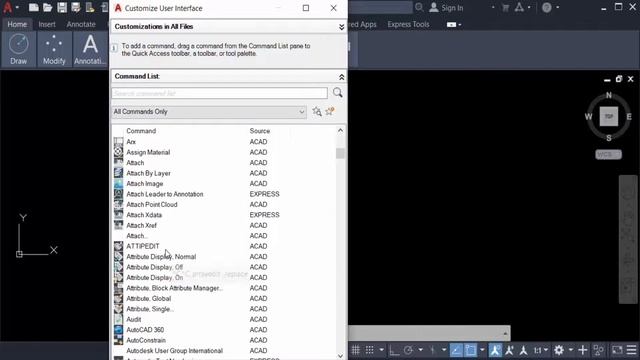Screen dimensions: 640x360
Task: Click the Attach Image command icon
Action: 118,184
